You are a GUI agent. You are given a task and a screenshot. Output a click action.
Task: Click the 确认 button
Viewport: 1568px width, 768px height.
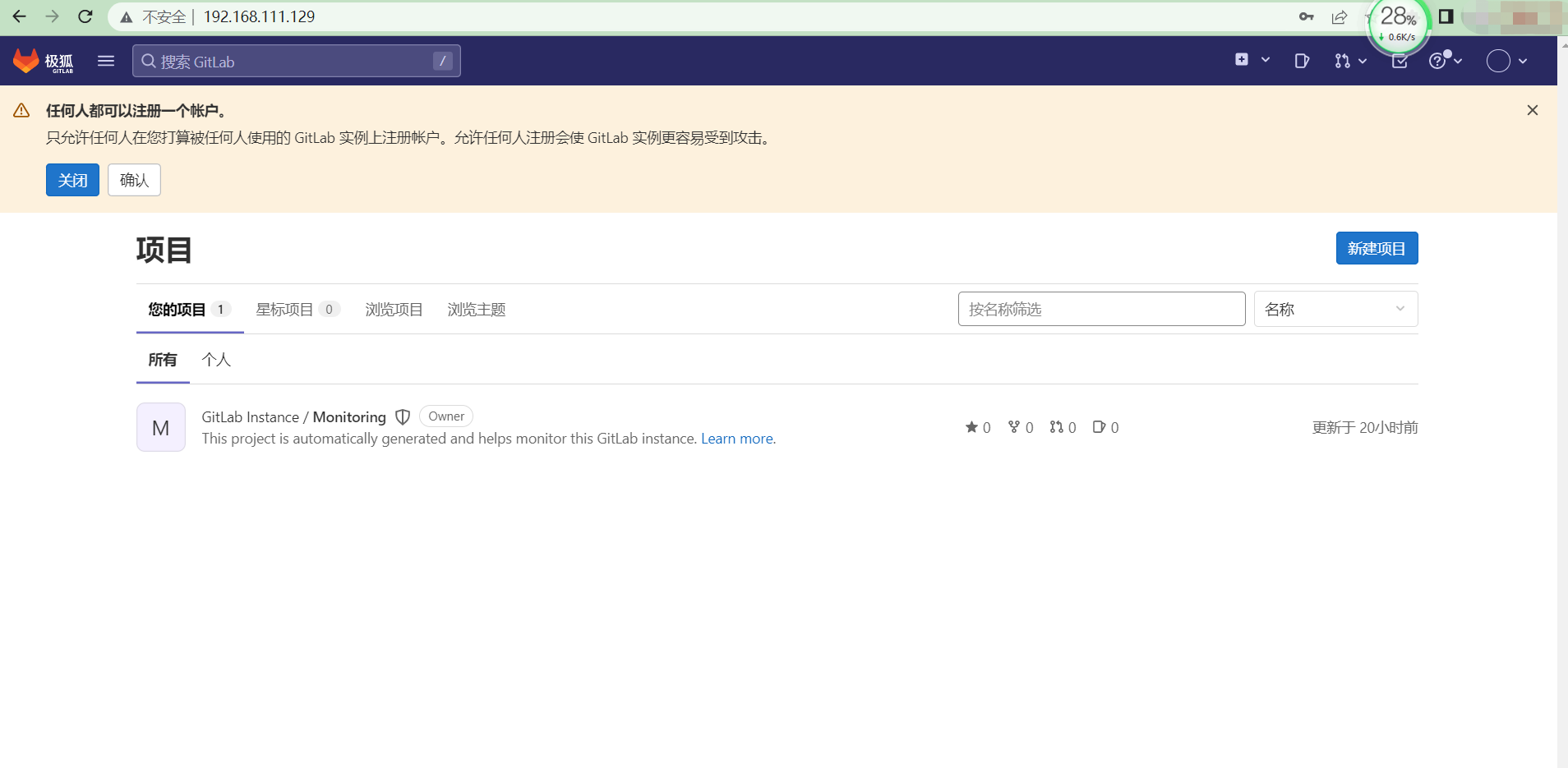pyautogui.click(x=134, y=180)
